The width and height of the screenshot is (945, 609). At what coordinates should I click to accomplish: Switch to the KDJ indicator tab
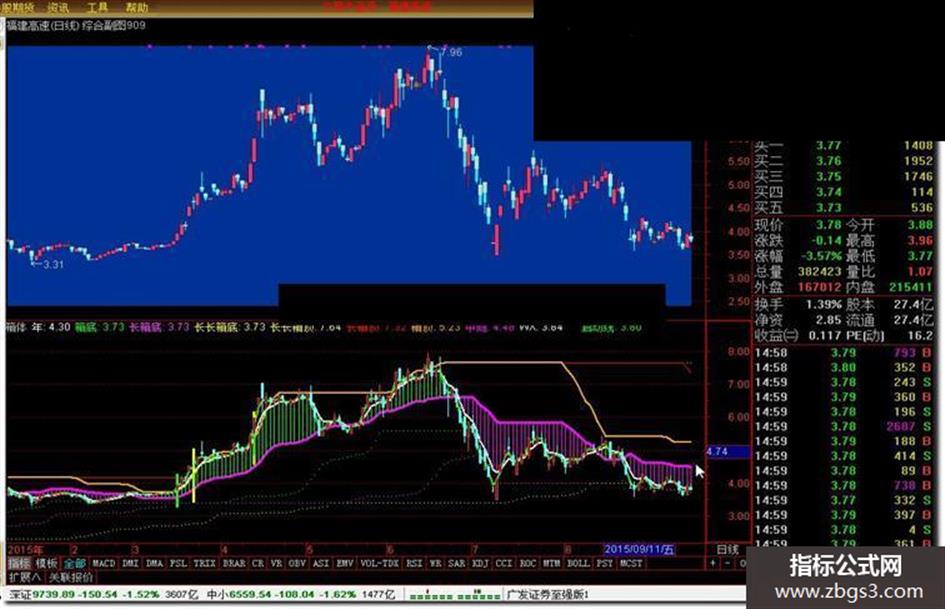[480, 563]
